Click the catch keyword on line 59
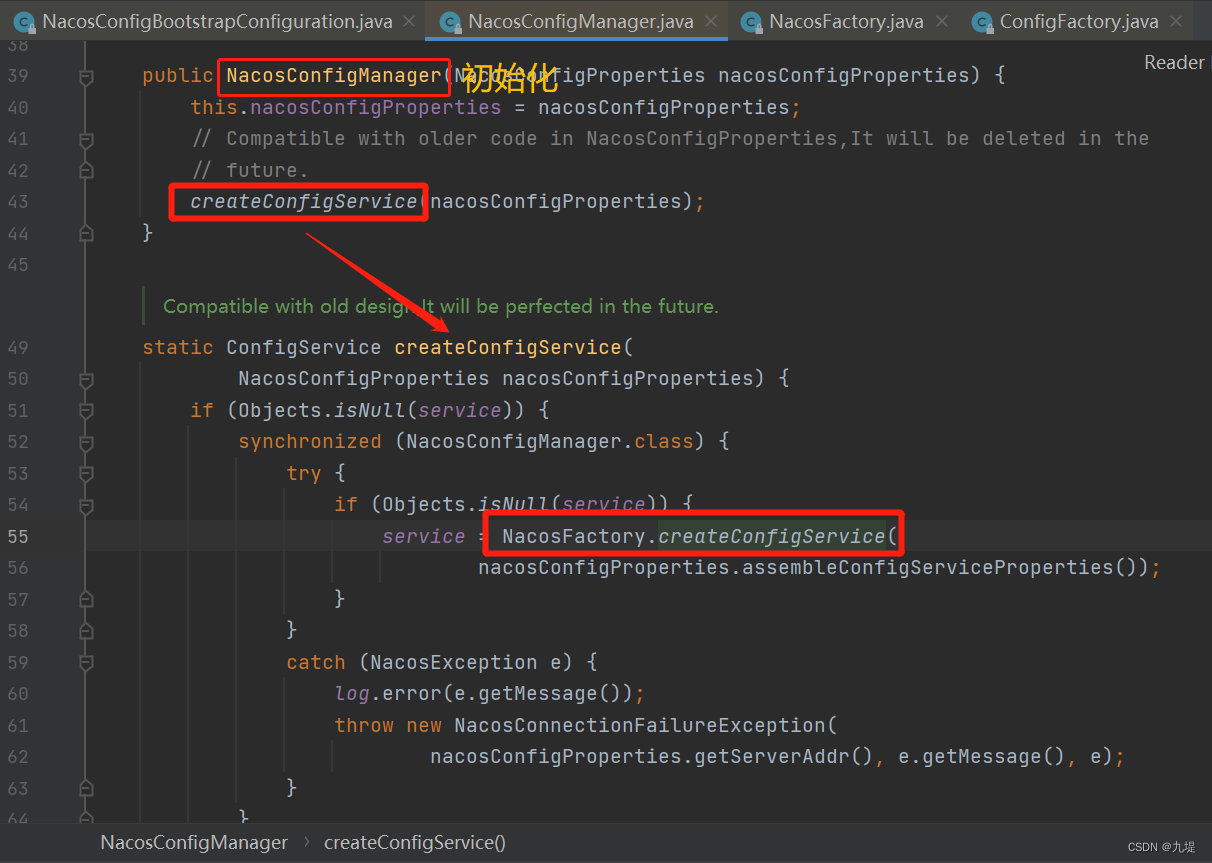 316,663
